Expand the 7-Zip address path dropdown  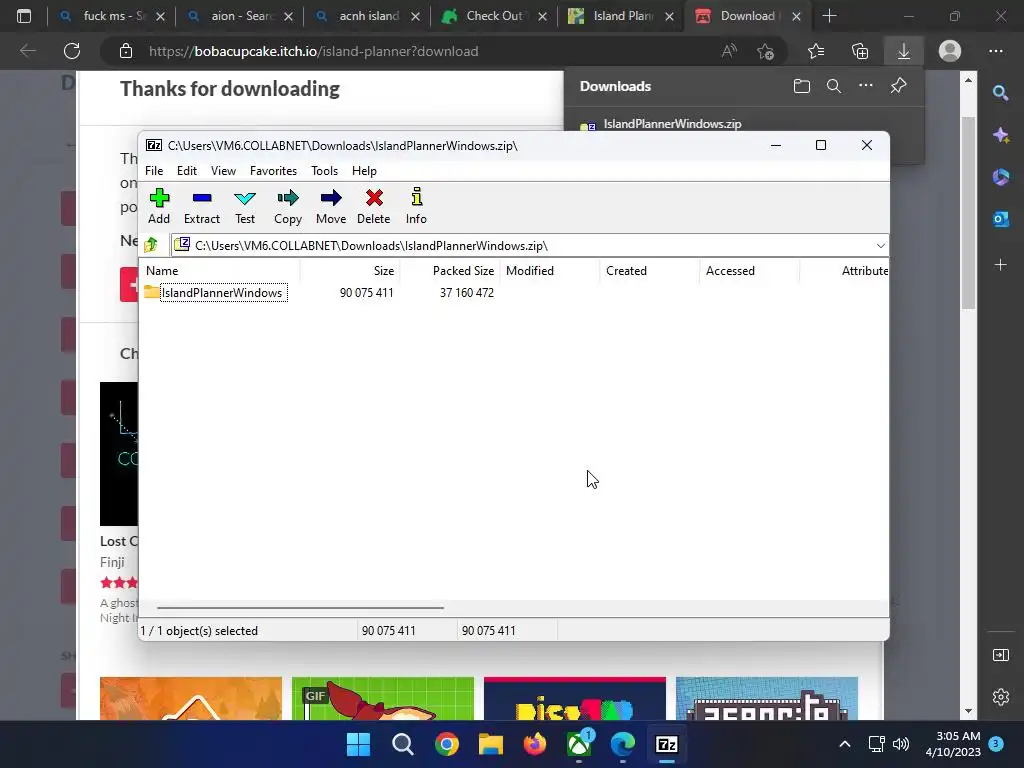[x=880, y=246]
